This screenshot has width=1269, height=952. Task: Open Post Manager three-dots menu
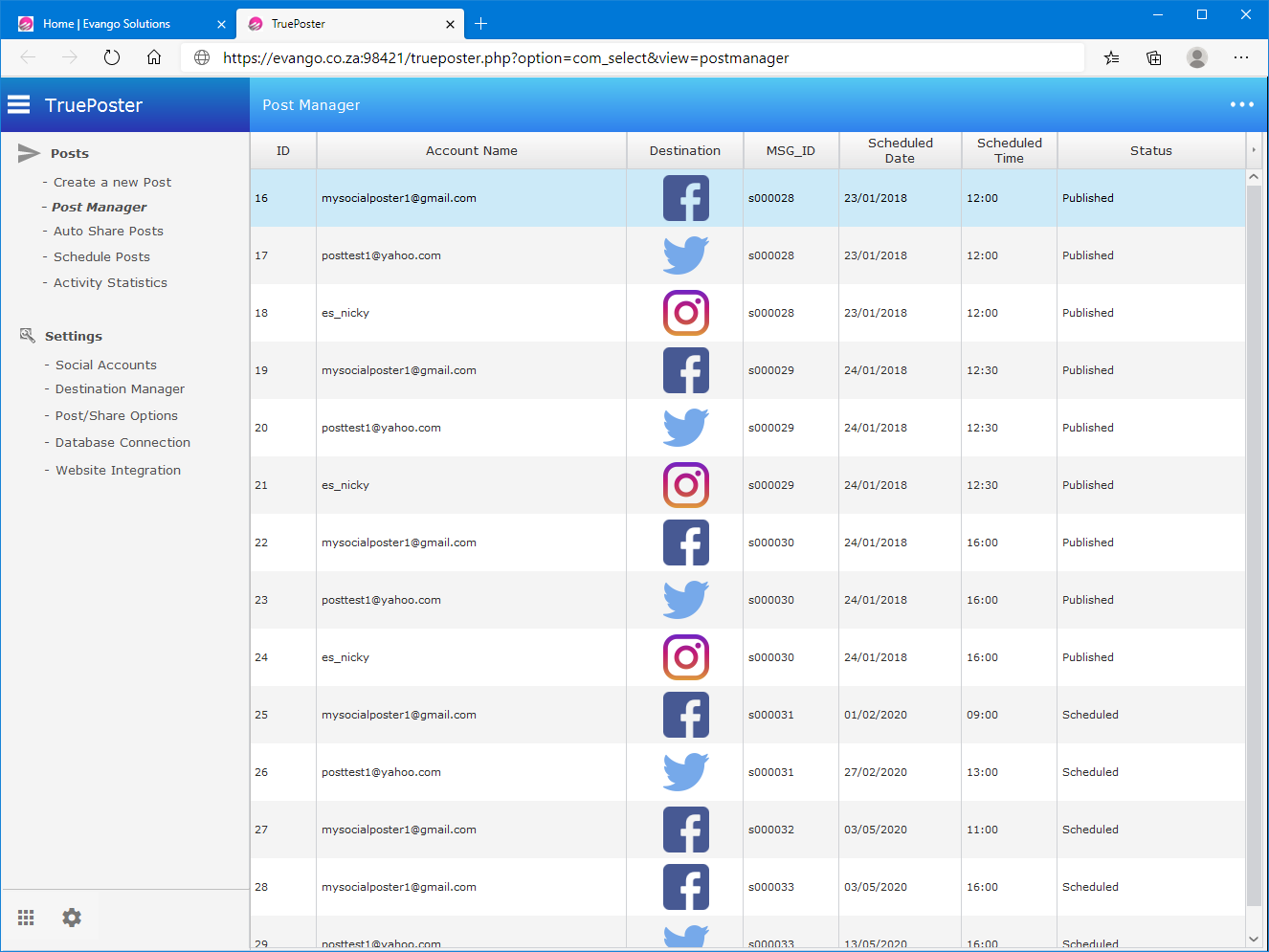1241,105
